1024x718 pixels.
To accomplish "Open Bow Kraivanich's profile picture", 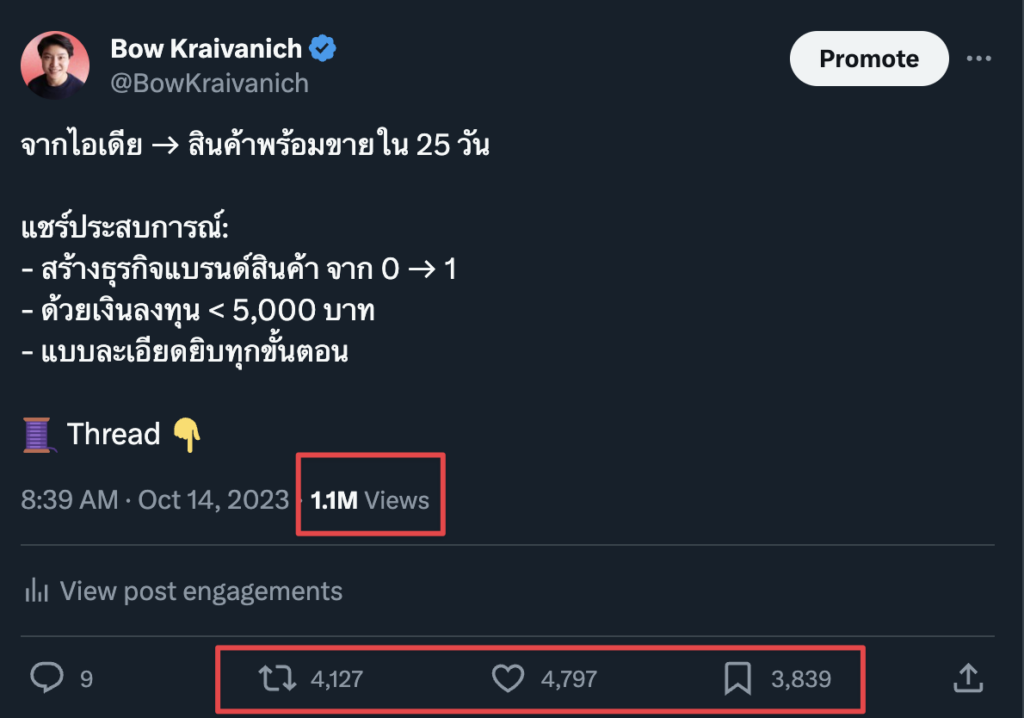I will coord(55,65).
